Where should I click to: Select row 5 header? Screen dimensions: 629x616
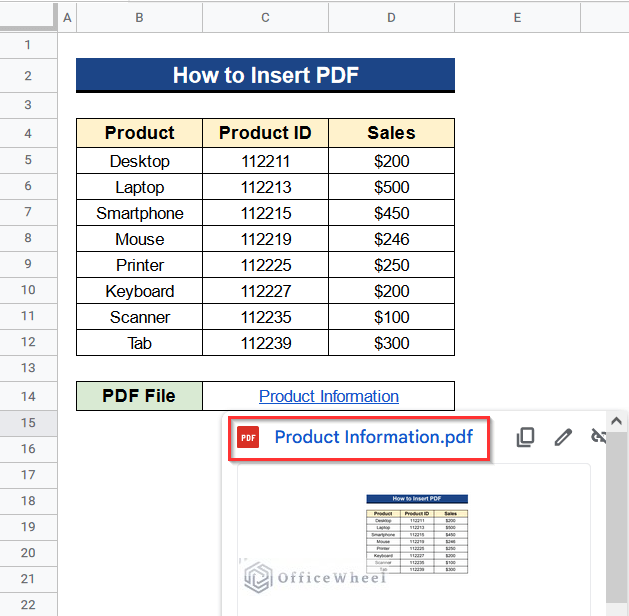[x=28, y=160]
